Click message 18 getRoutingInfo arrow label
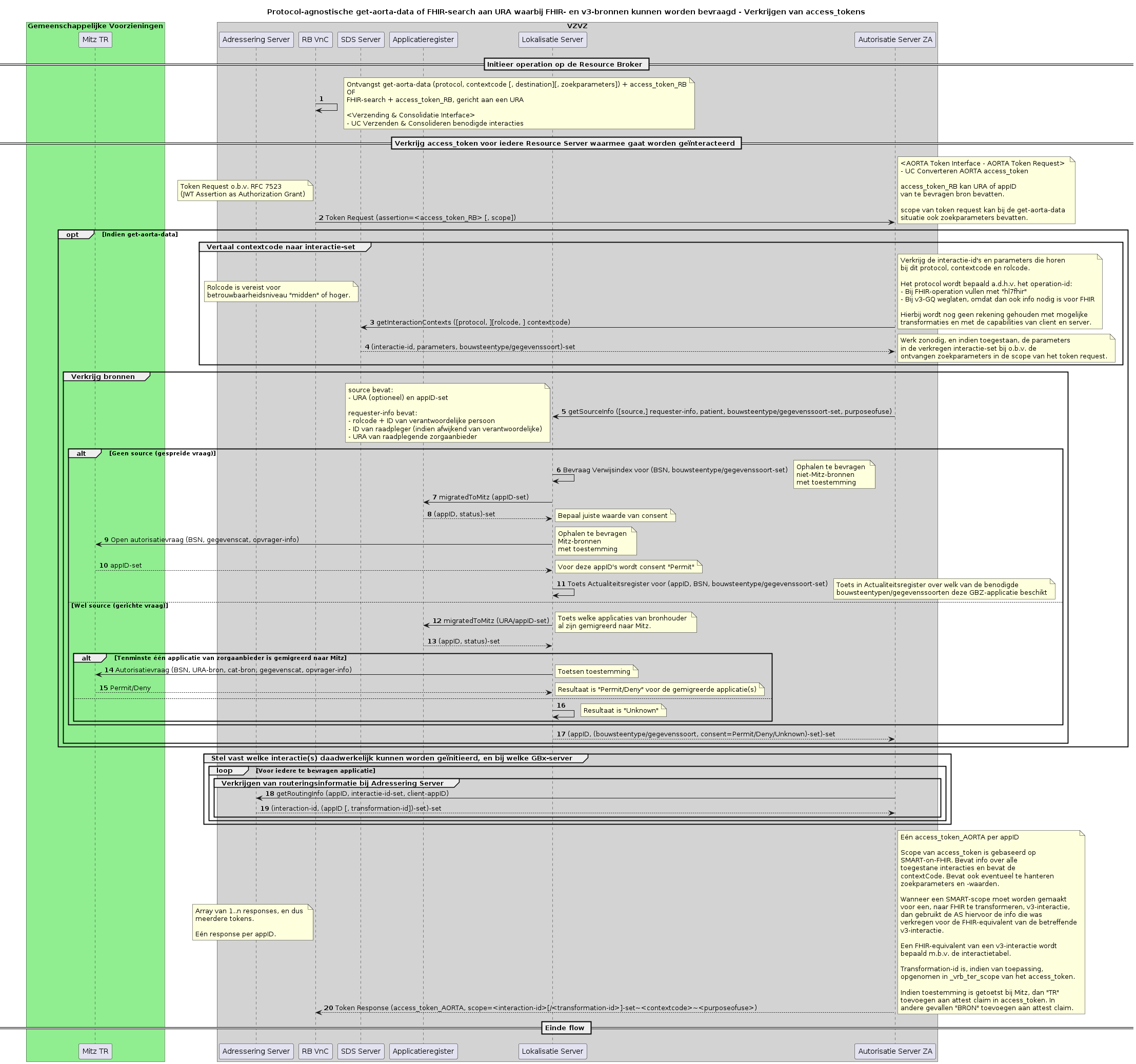1136x1064 pixels. click(356, 793)
